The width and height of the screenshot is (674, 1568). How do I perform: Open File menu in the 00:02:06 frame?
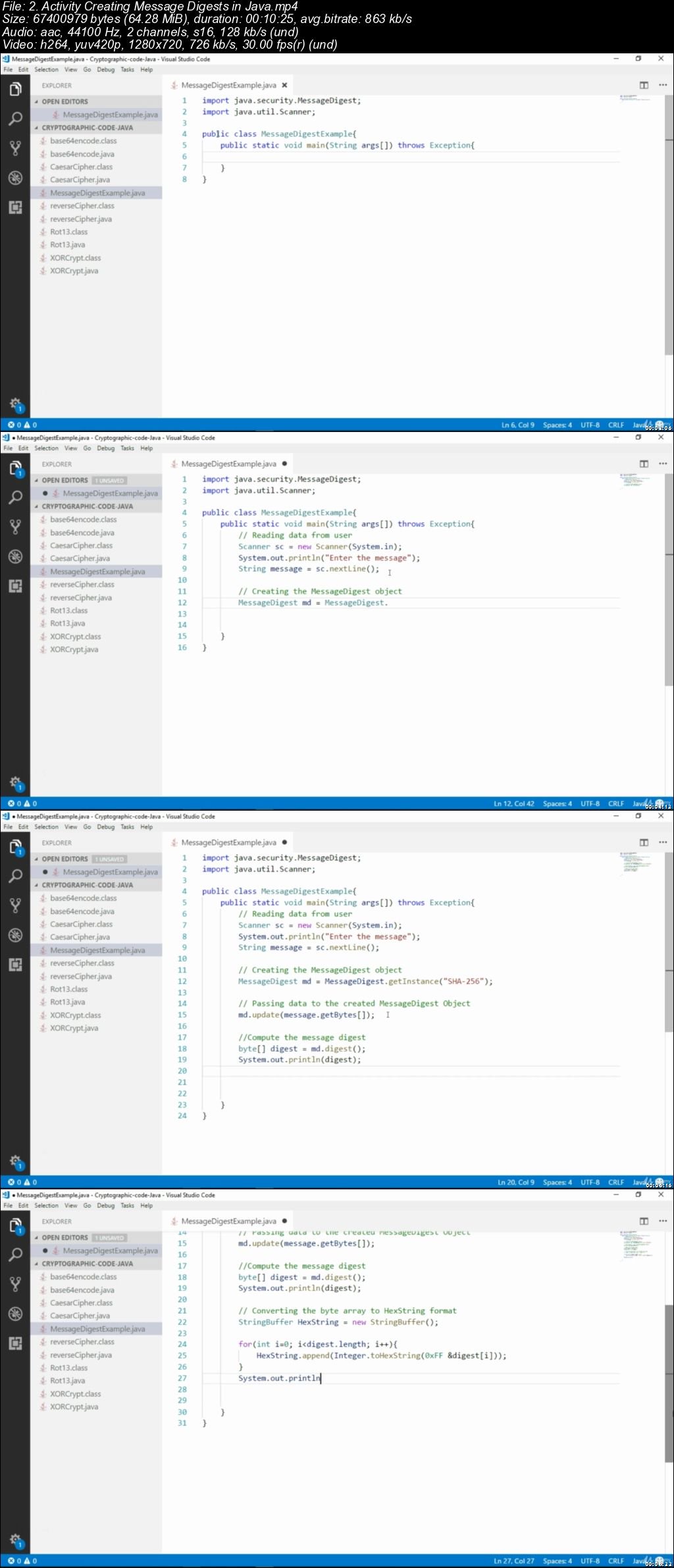(8, 69)
